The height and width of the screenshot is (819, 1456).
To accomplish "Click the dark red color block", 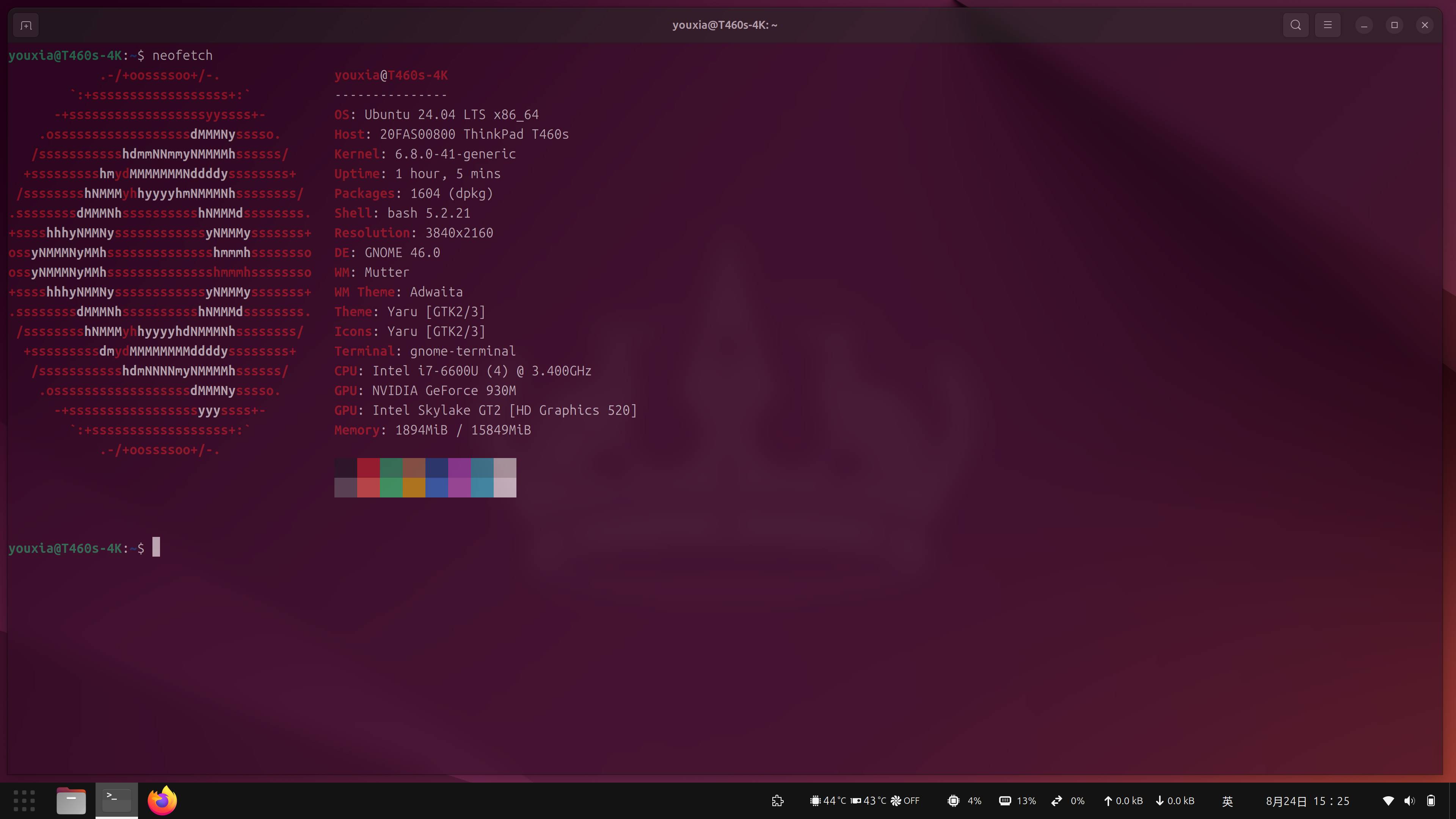I will point(369,468).
